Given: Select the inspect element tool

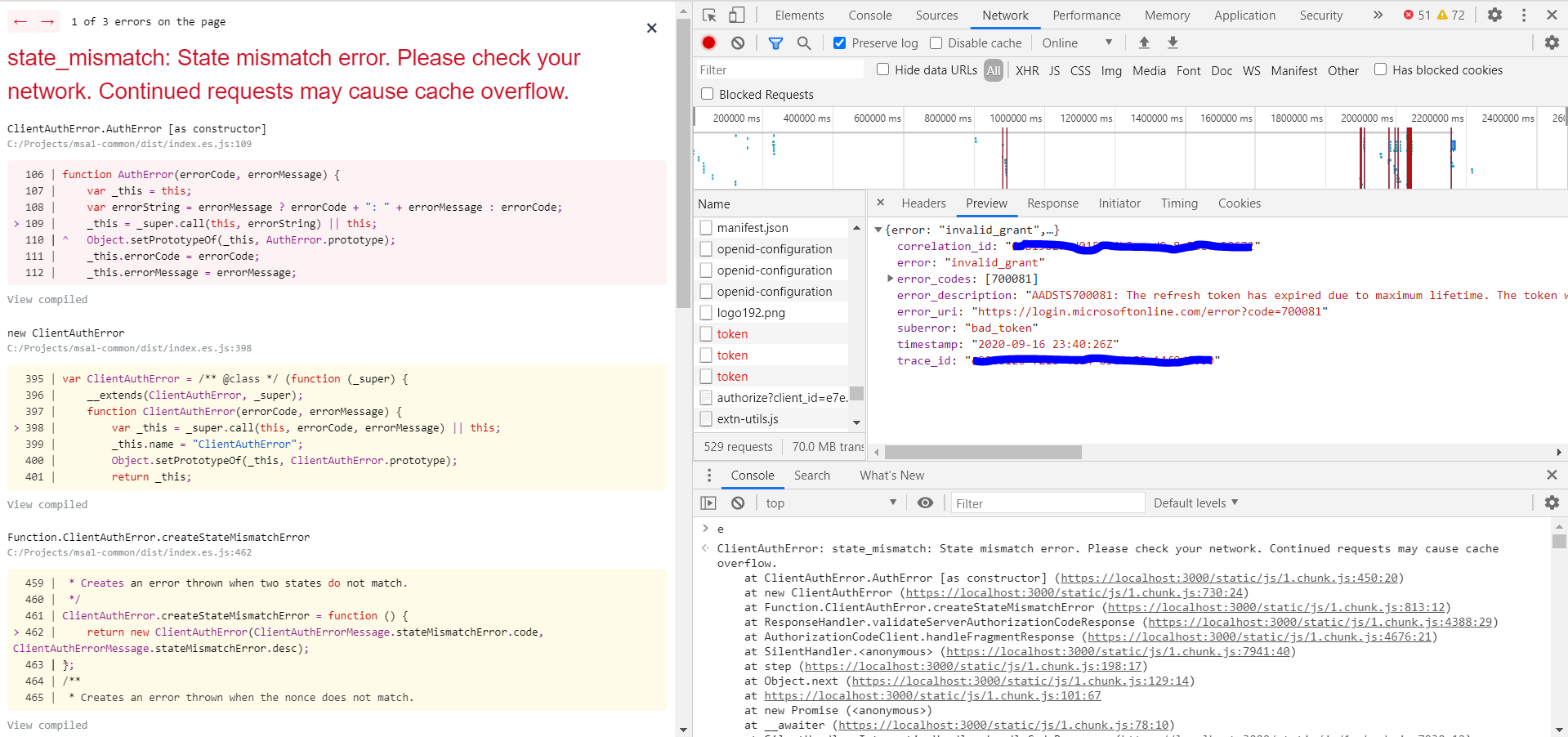Looking at the screenshot, I should coord(709,15).
